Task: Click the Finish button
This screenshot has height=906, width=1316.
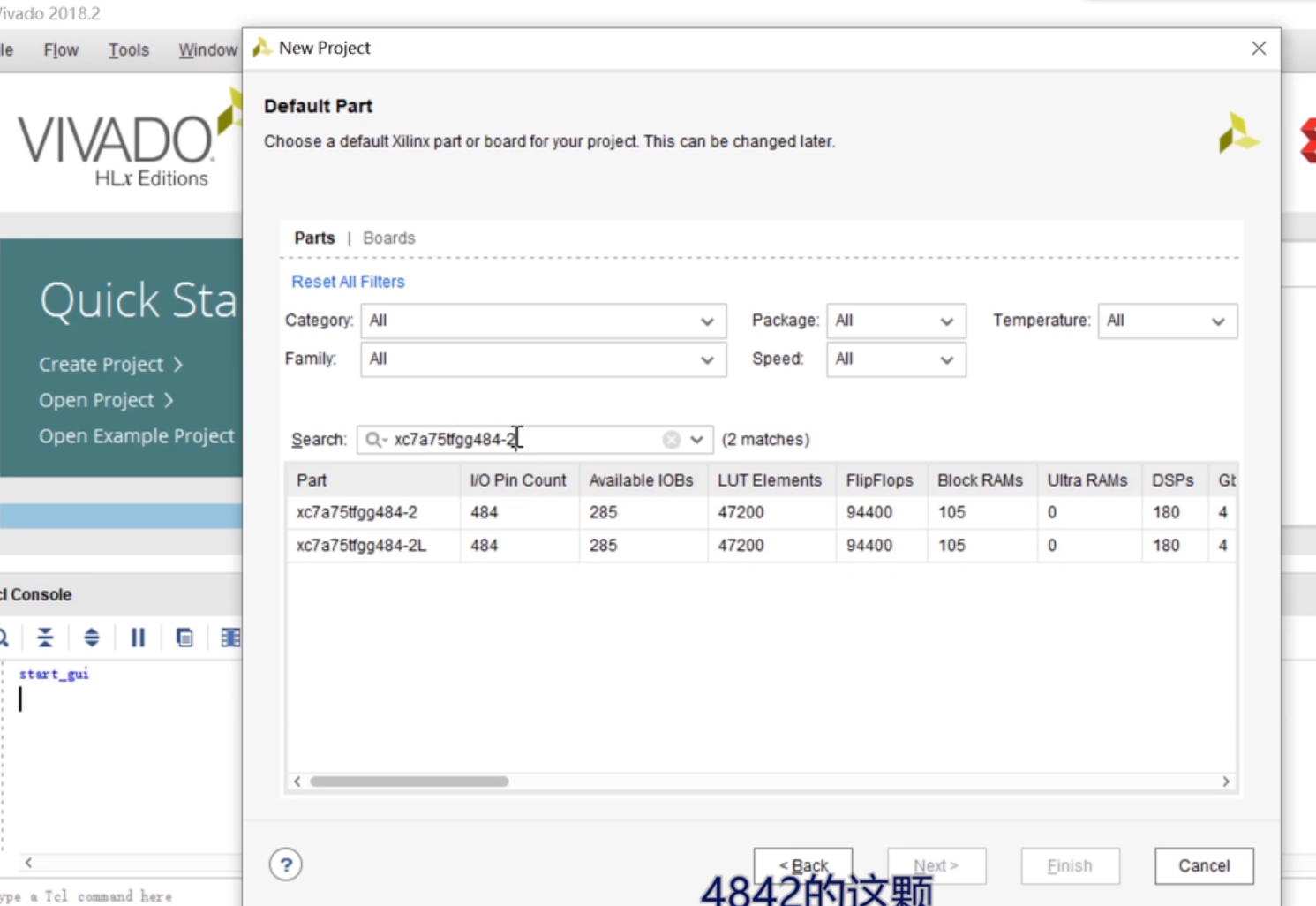Action: [x=1070, y=865]
